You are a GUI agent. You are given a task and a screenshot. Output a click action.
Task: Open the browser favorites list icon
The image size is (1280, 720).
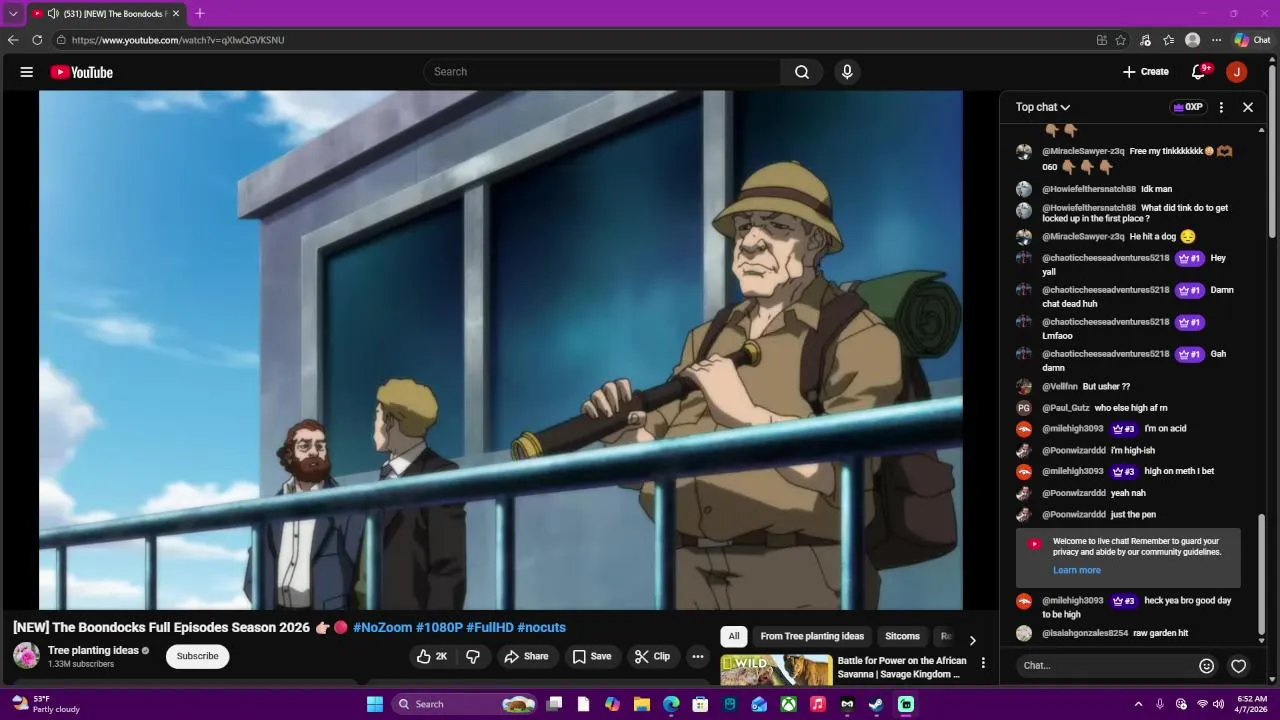(1169, 40)
